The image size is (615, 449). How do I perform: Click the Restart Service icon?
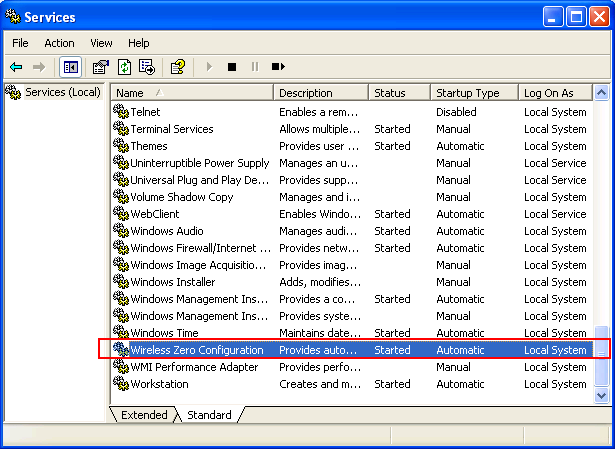278,67
